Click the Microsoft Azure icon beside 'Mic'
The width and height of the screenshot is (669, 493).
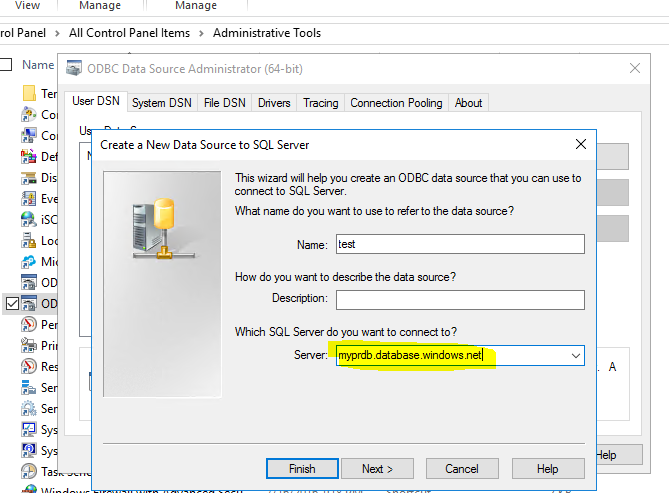(x=29, y=261)
